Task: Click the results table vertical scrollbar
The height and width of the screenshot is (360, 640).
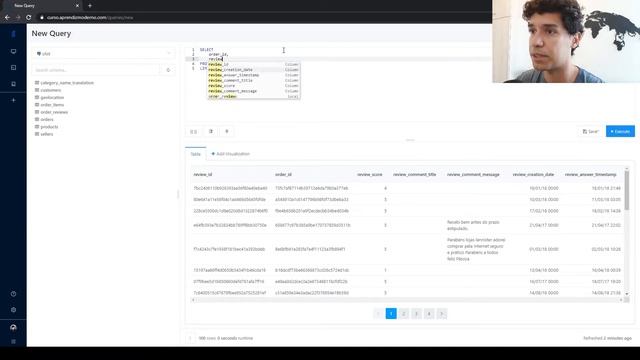Action: click(x=627, y=190)
